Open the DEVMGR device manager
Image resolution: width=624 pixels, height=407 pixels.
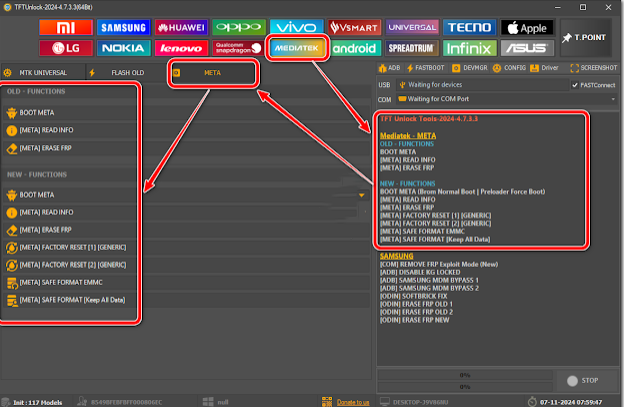coord(470,68)
